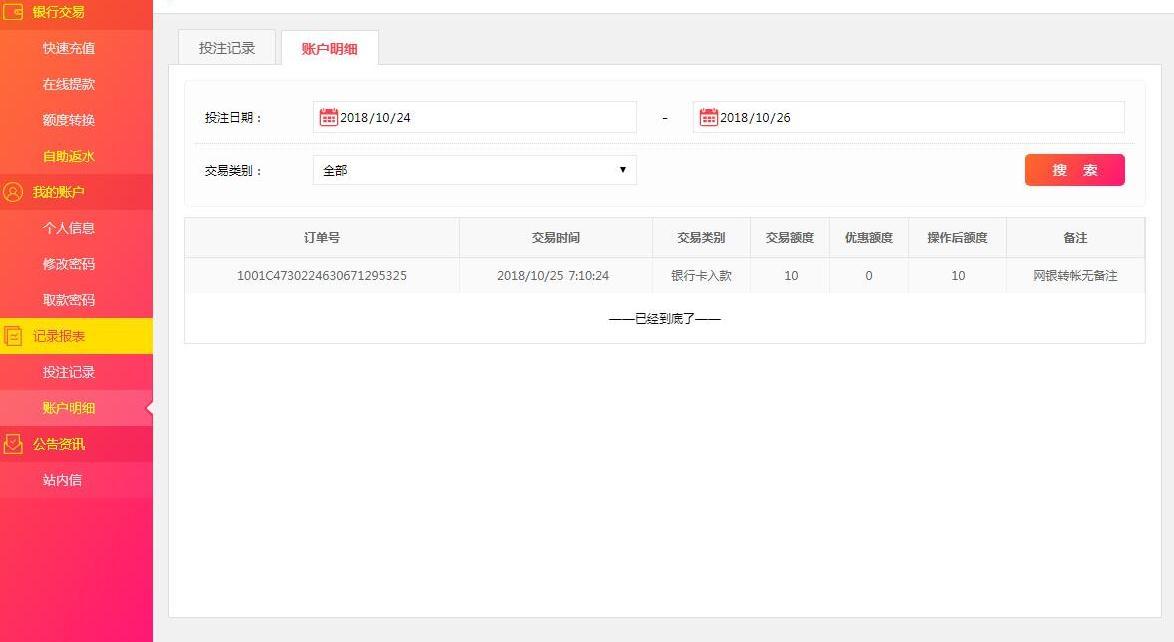Open 站内信 in the sidebar
The width and height of the screenshot is (1174, 642).
62,480
